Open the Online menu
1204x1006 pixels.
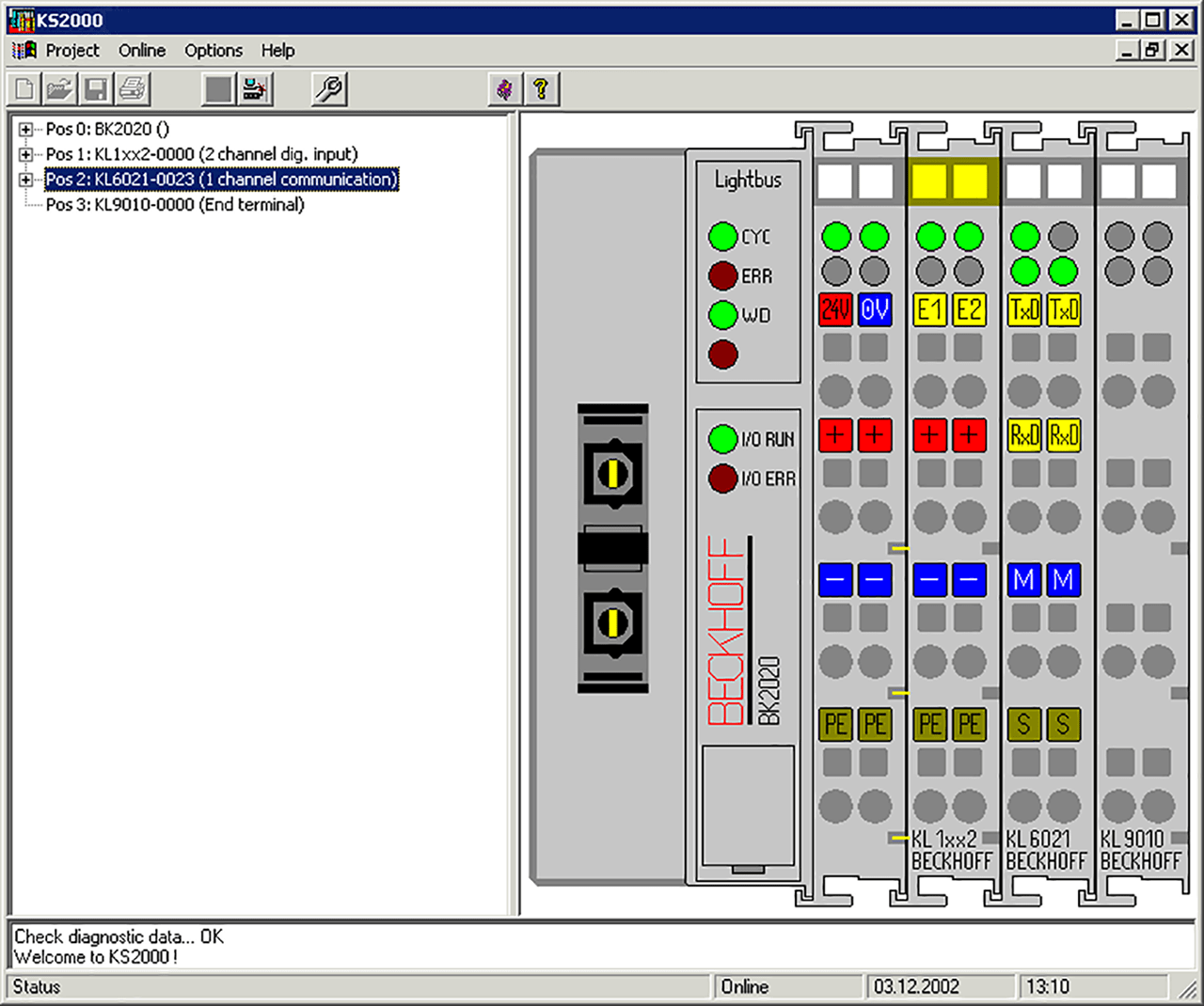click(142, 51)
